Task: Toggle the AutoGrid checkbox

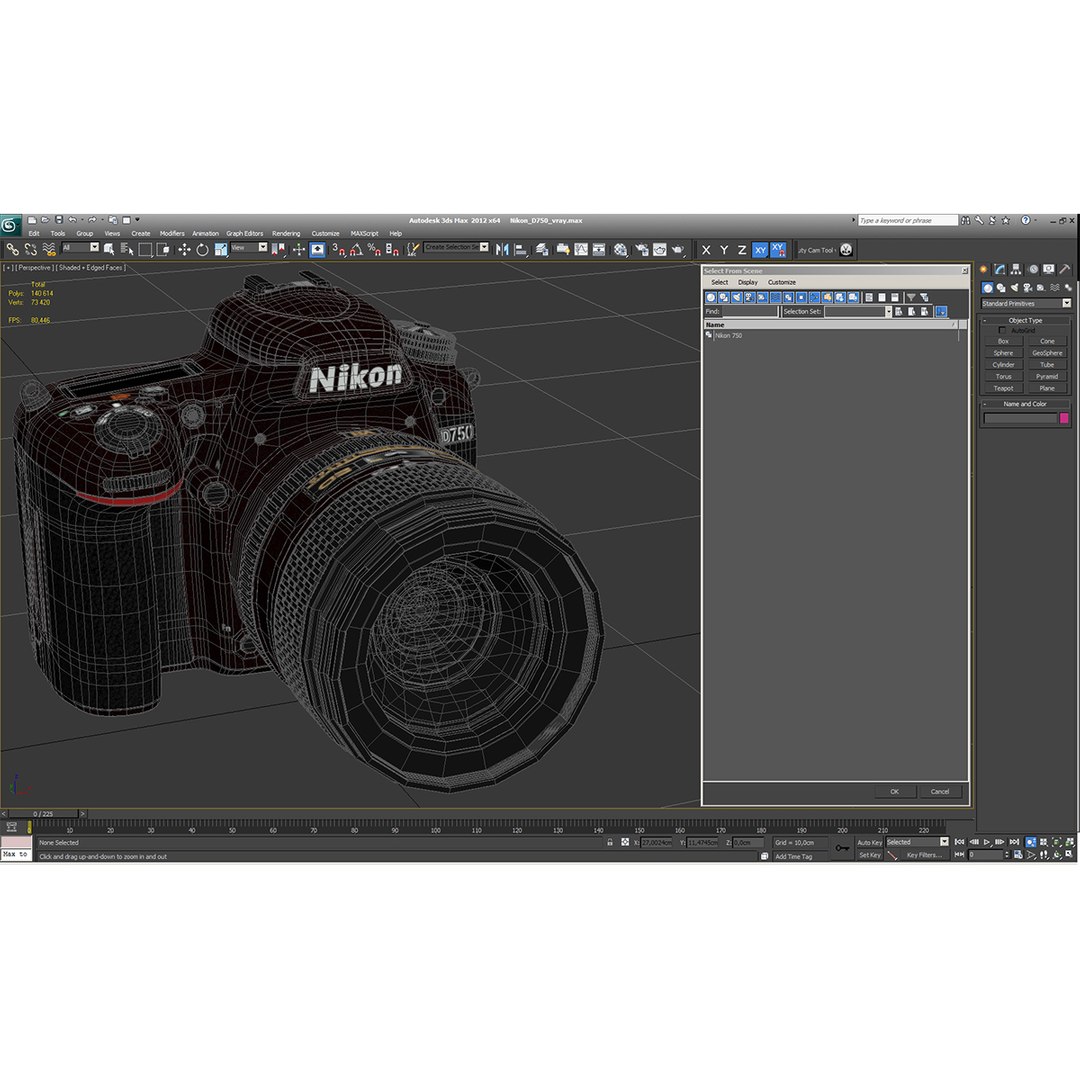Action: click(x=1002, y=331)
